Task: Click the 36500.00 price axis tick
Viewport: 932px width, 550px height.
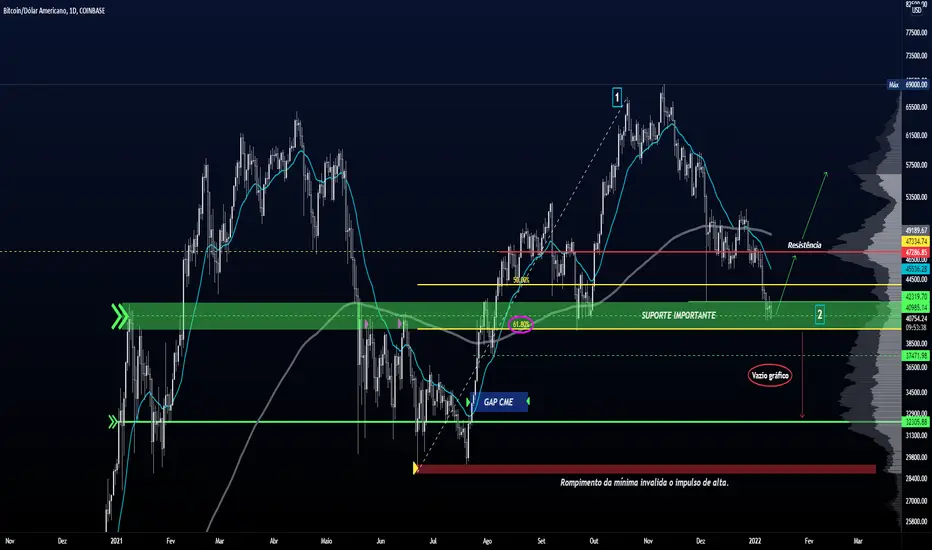Action: [x=916, y=368]
